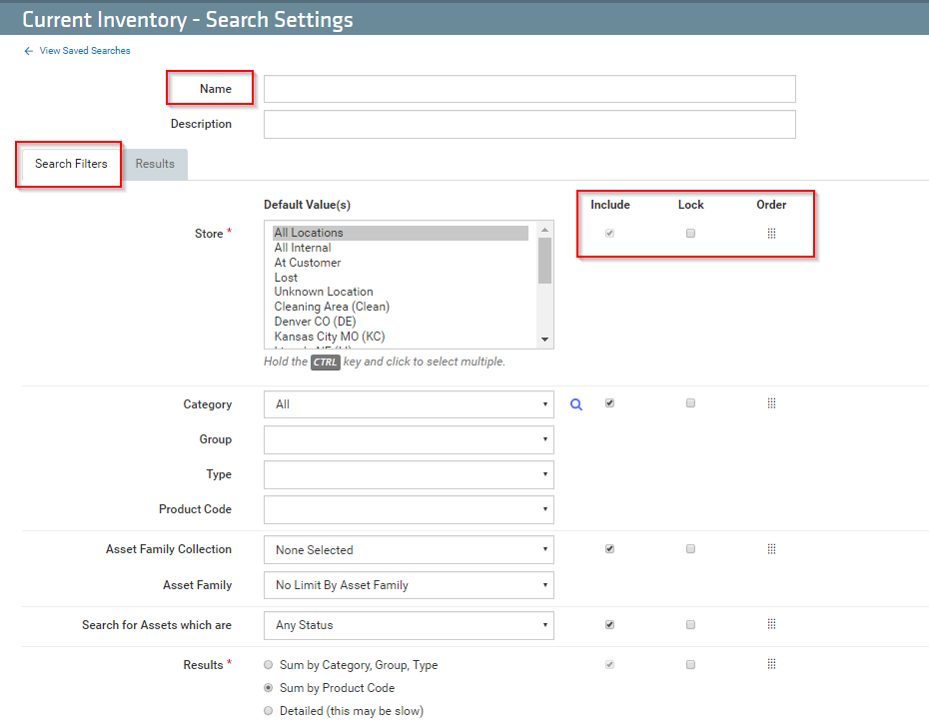Open the Any Status dropdown
The height and width of the screenshot is (725, 929).
pos(409,625)
